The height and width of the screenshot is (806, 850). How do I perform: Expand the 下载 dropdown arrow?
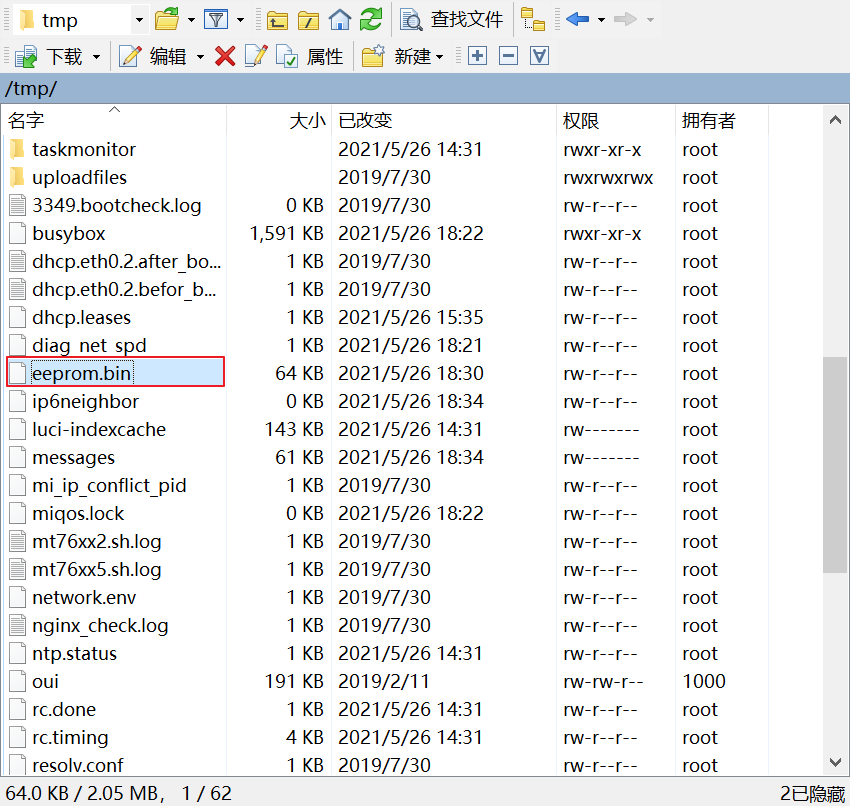click(96, 56)
